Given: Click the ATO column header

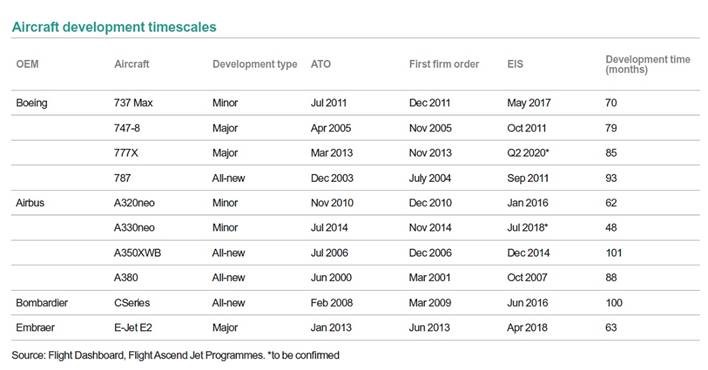Looking at the screenshot, I should (321, 64).
